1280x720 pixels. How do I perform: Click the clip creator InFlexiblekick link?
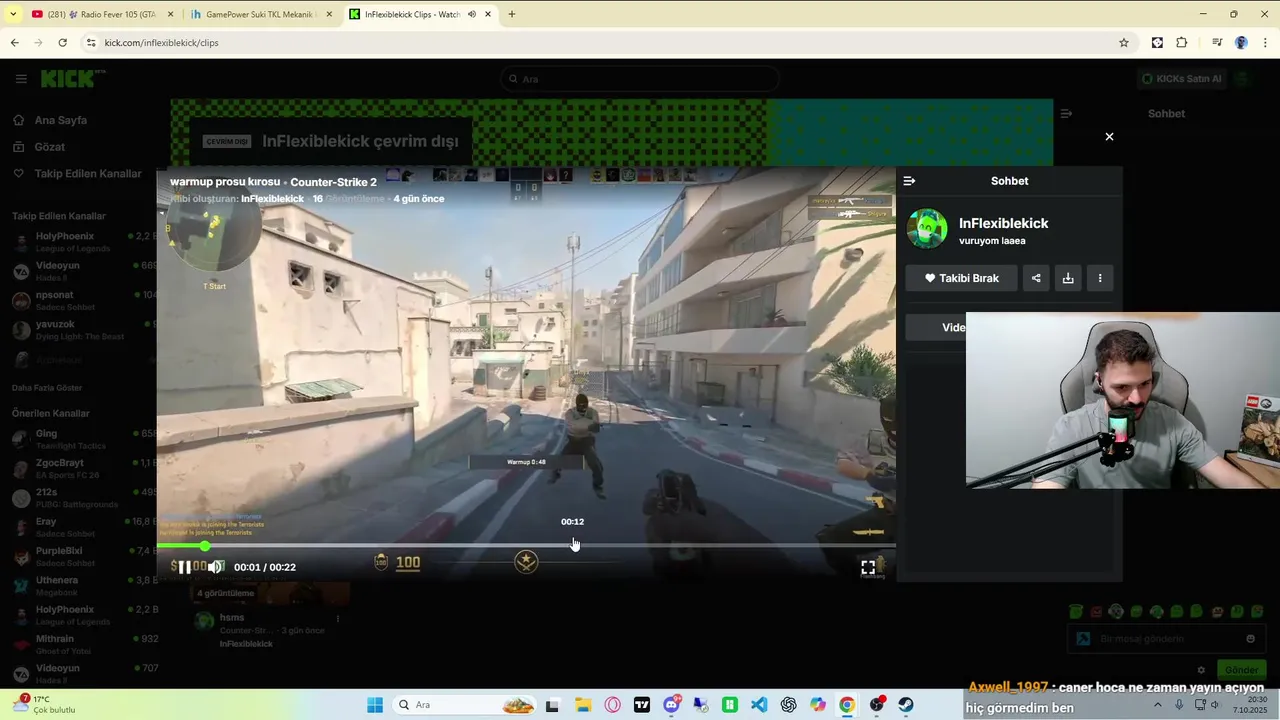(272, 199)
